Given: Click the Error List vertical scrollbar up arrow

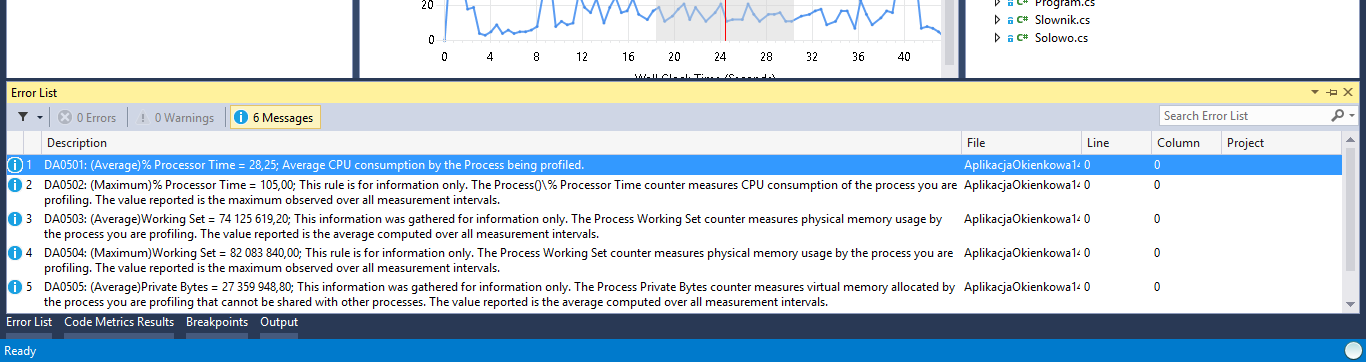Looking at the screenshot, I should [x=1351, y=141].
